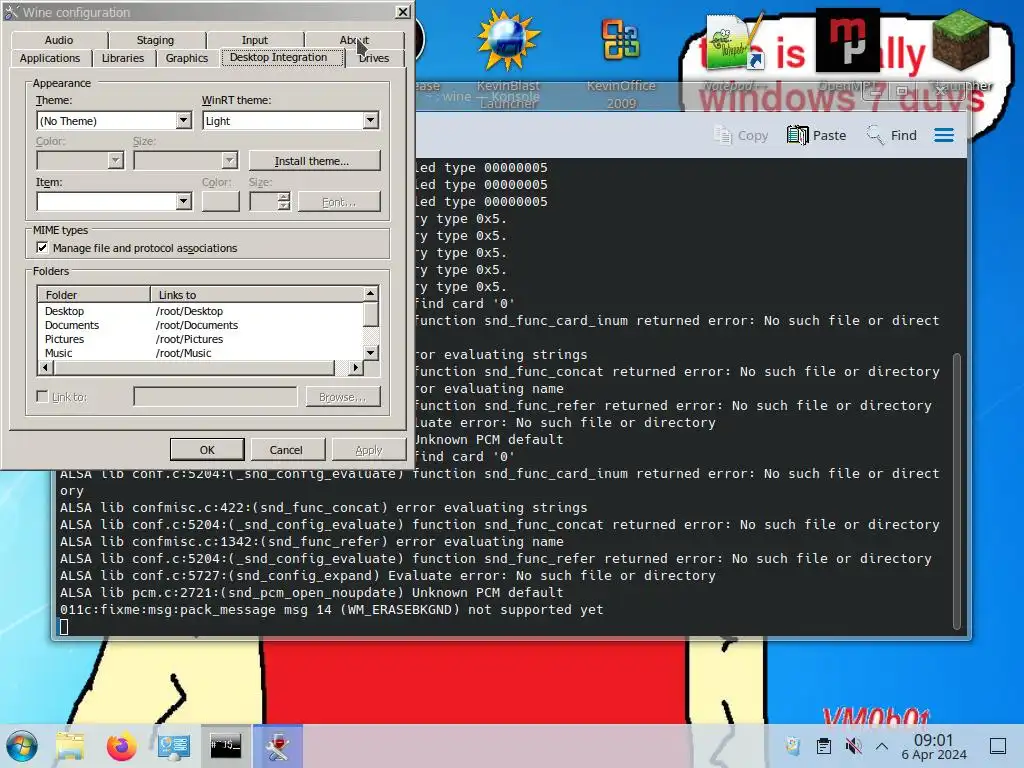1024x768 pixels.
Task: Click the item Size spinner arrows
Action: point(283,201)
